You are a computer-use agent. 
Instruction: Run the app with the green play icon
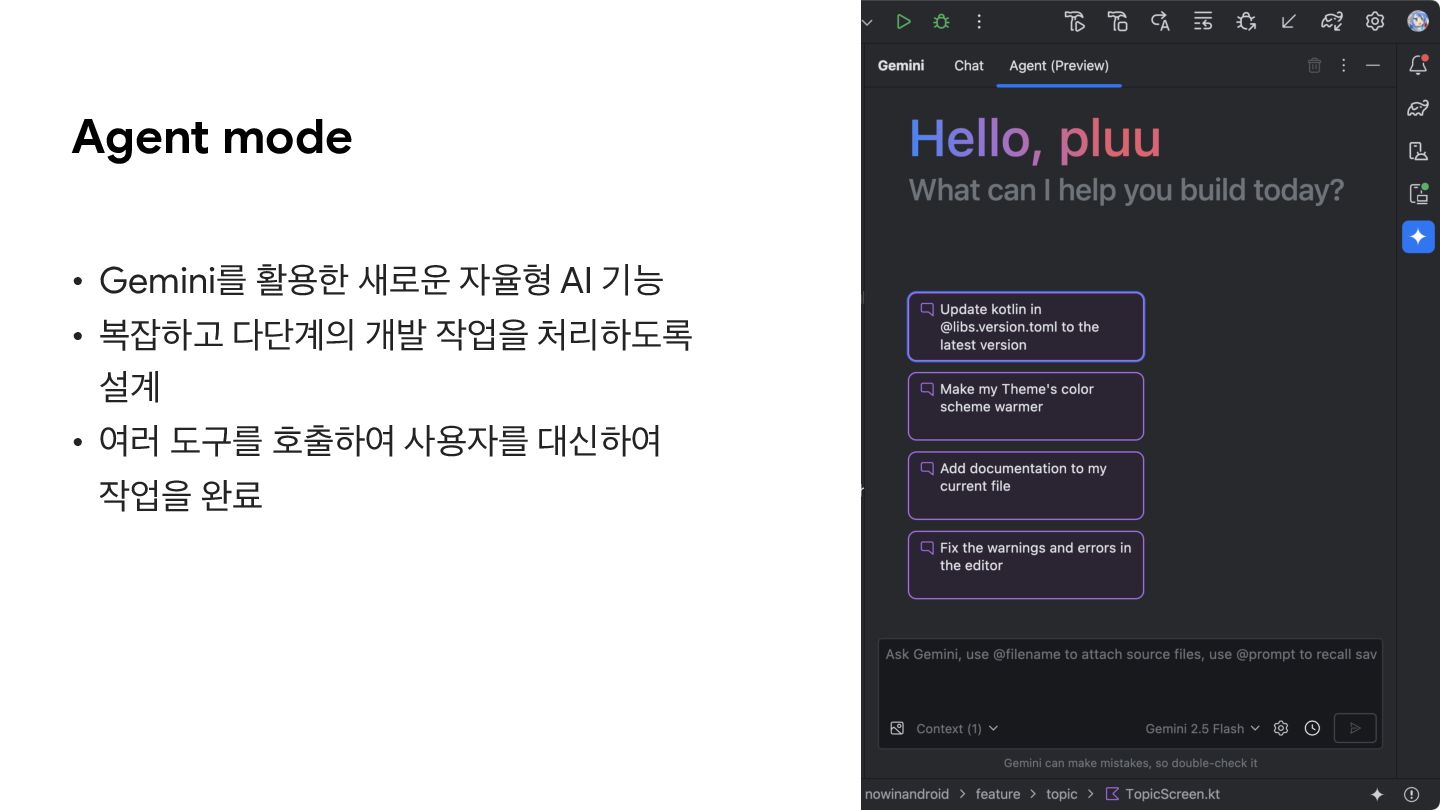pos(903,21)
